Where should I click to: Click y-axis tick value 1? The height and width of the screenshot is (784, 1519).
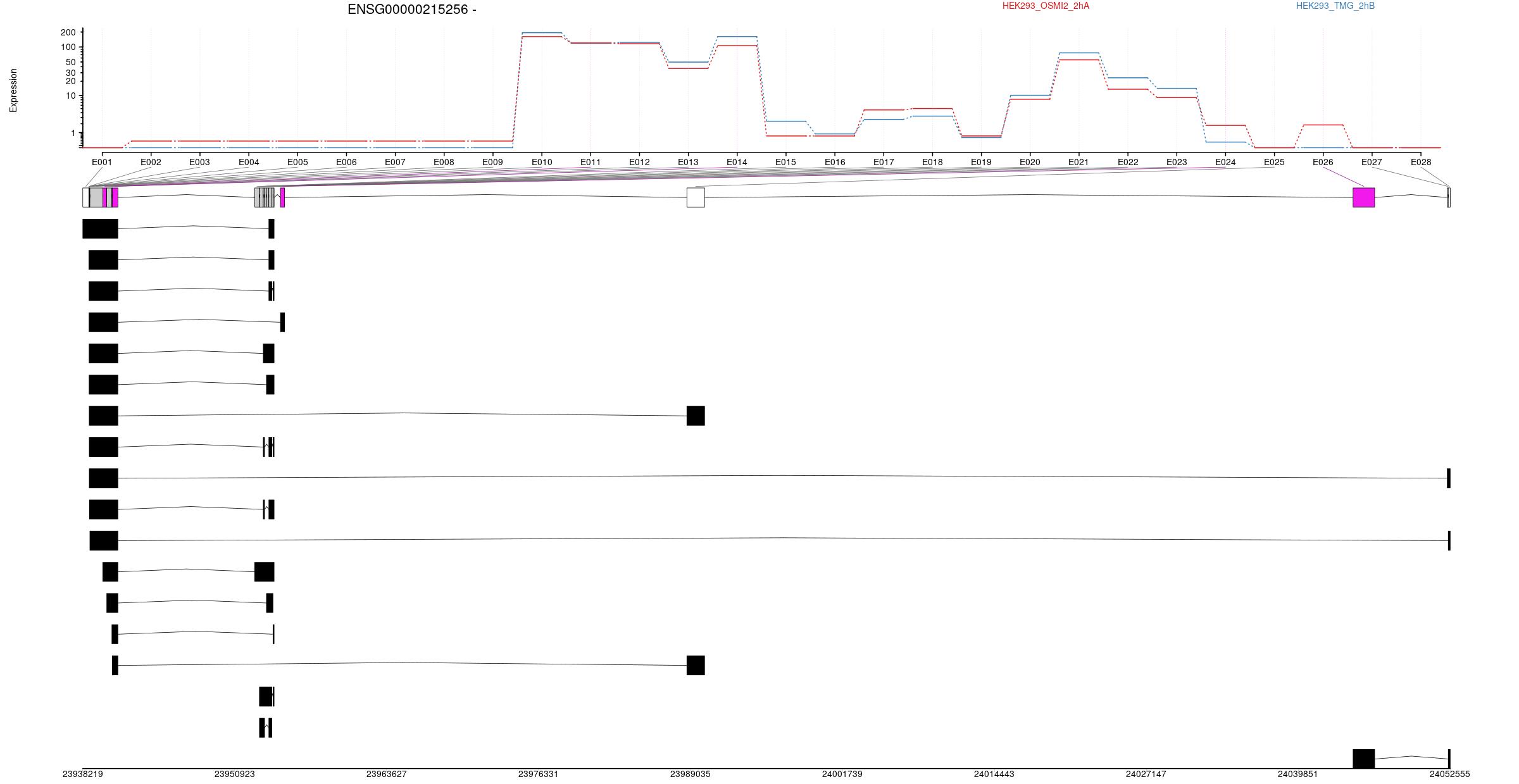[x=73, y=133]
